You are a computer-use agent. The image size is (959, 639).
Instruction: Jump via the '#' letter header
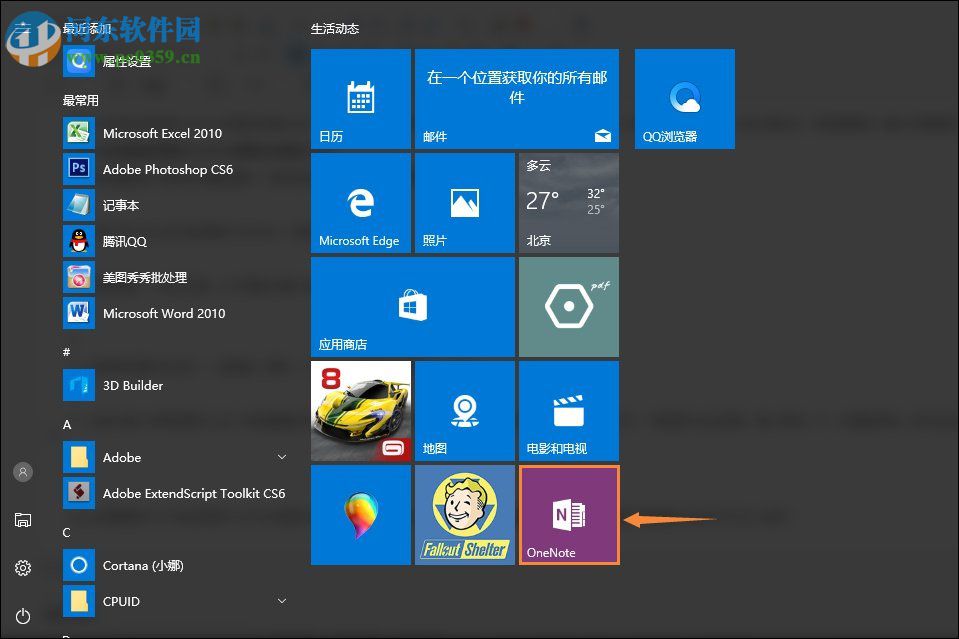pos(66,352)
